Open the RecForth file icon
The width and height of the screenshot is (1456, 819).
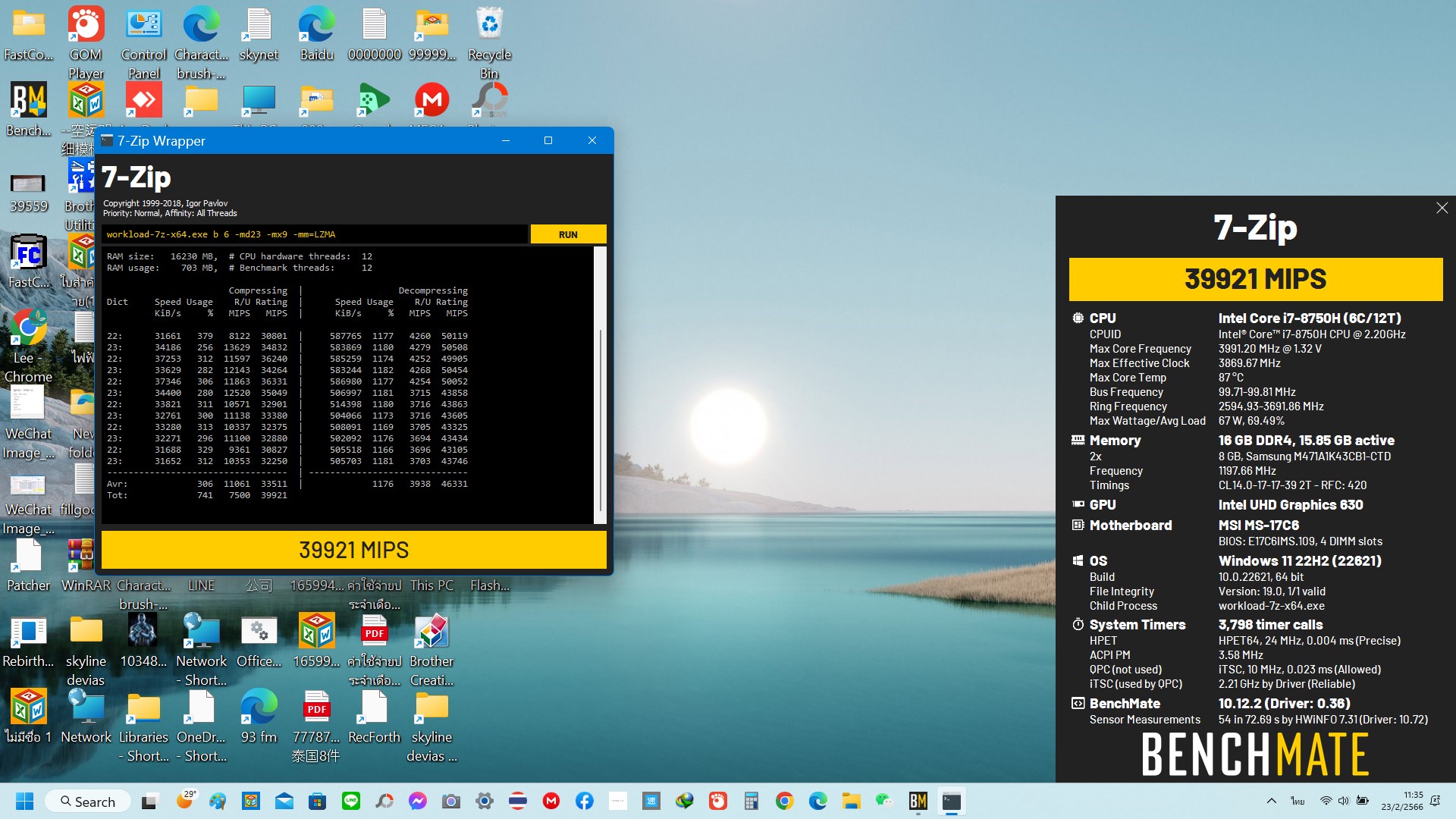[x=374, y=716]
